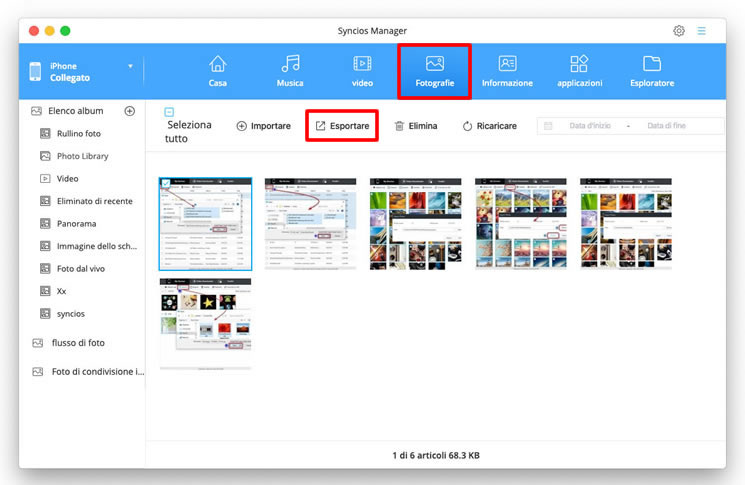Select the second-row photo thumbnail with star
This screenshot has width=745, height=485.
(205, 324)
